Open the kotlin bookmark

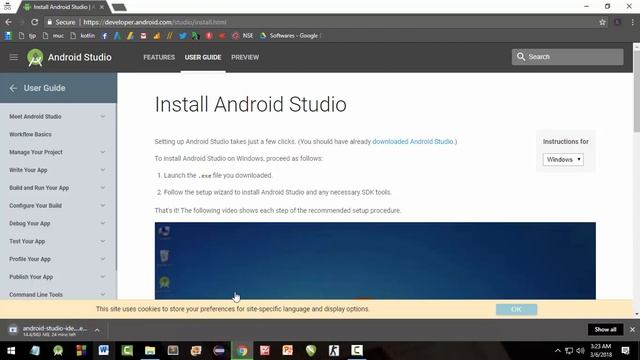[x=82, y=36]
